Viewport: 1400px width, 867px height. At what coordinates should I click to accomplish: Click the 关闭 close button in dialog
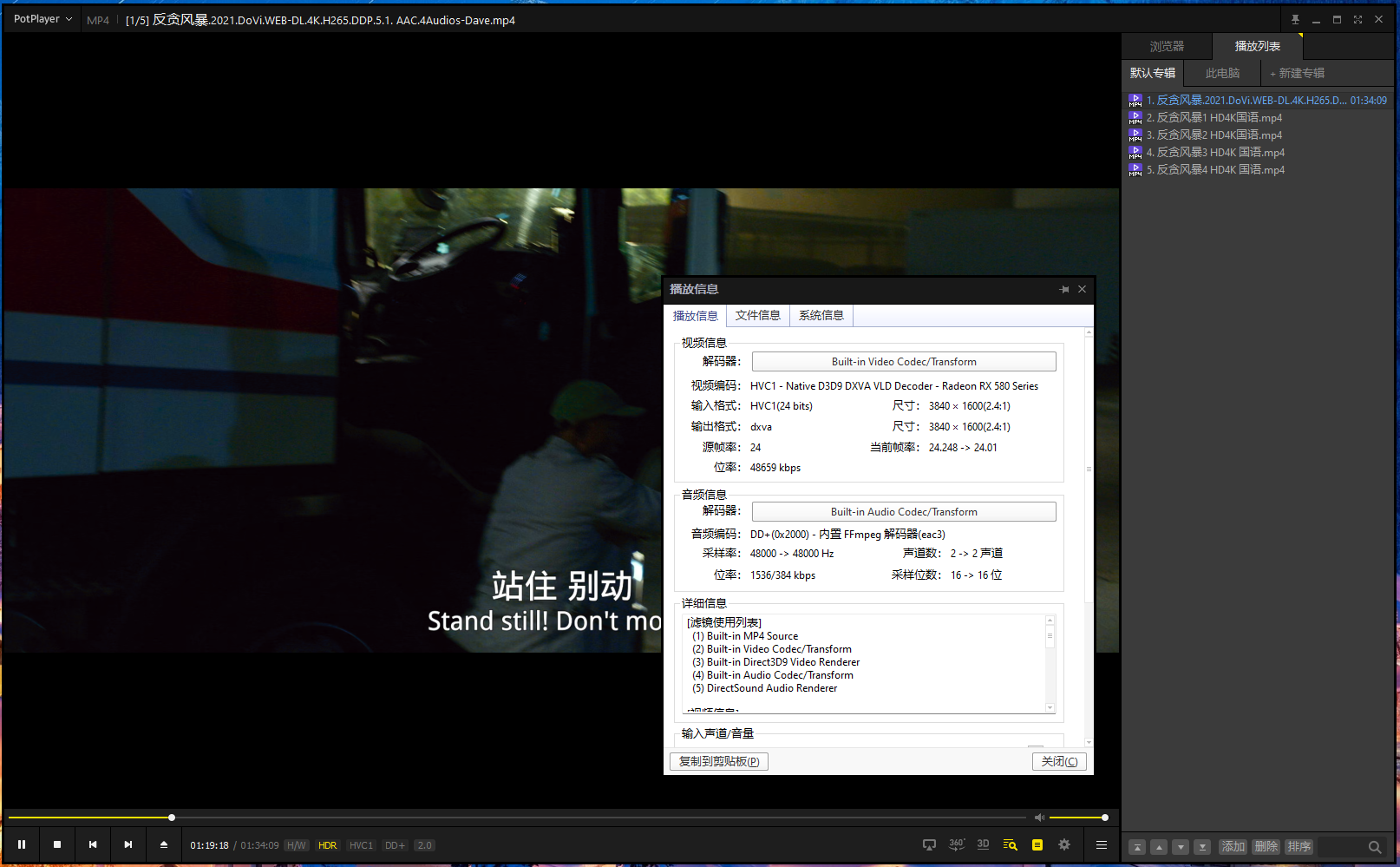(x=1059, y=761)
